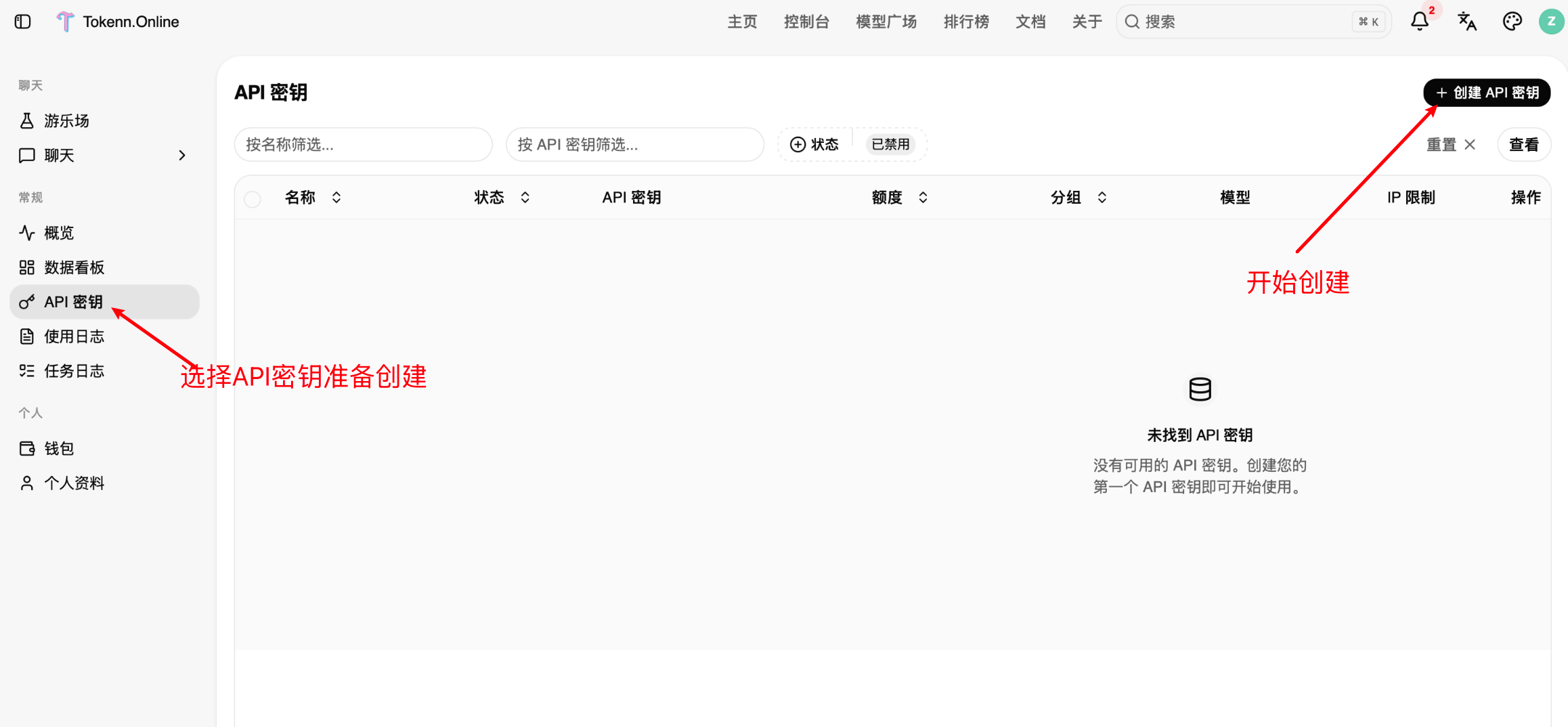Focus the 搜索 search box
This screenshot has height=727, width=1568.
tap(1253, 22)
